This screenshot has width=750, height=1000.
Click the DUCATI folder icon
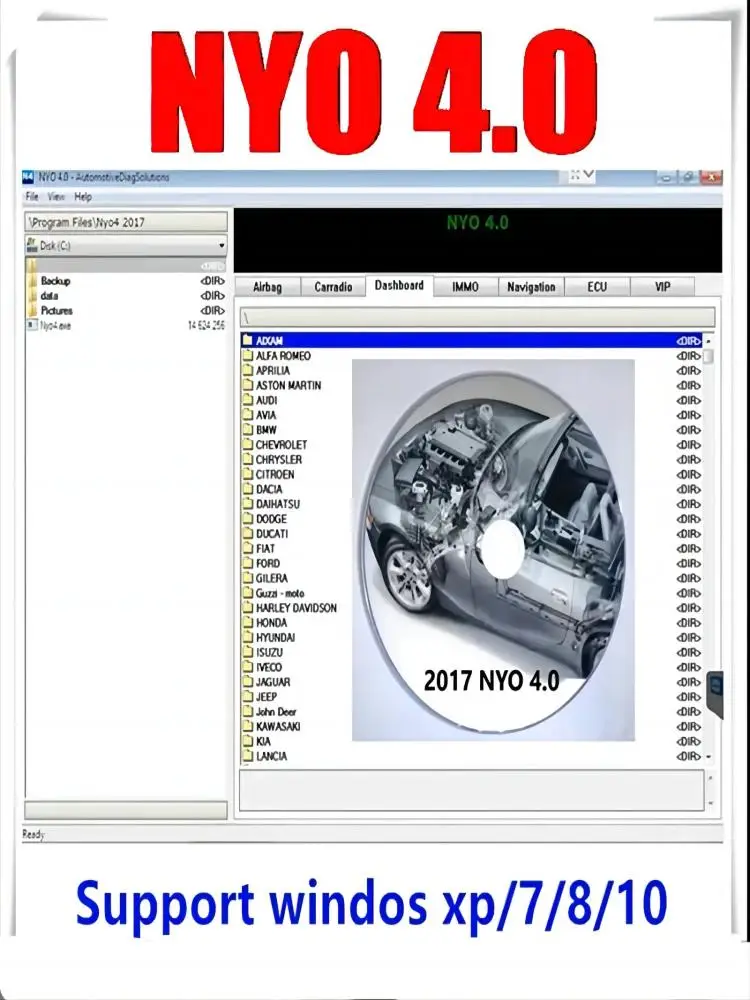[248, 533]
